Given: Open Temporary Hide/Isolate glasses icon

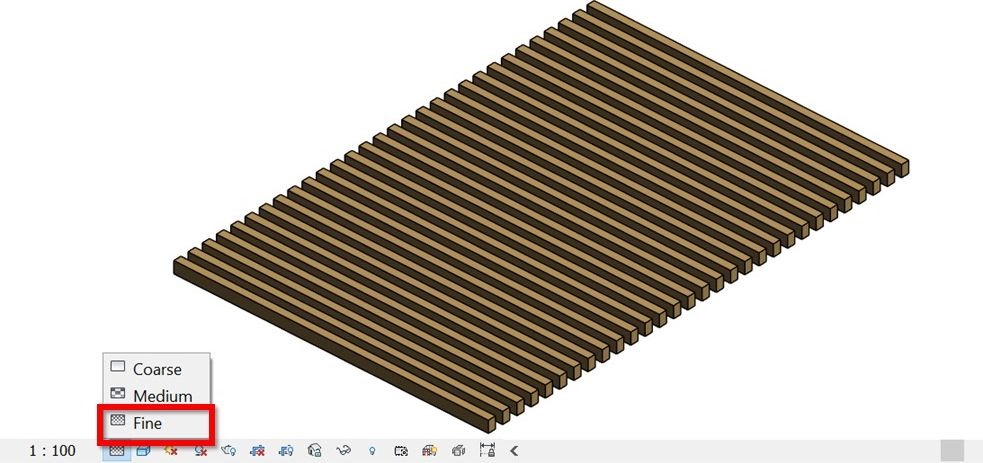Looking at the screenshot, I should pyautogui.click(x=343, y=450).
